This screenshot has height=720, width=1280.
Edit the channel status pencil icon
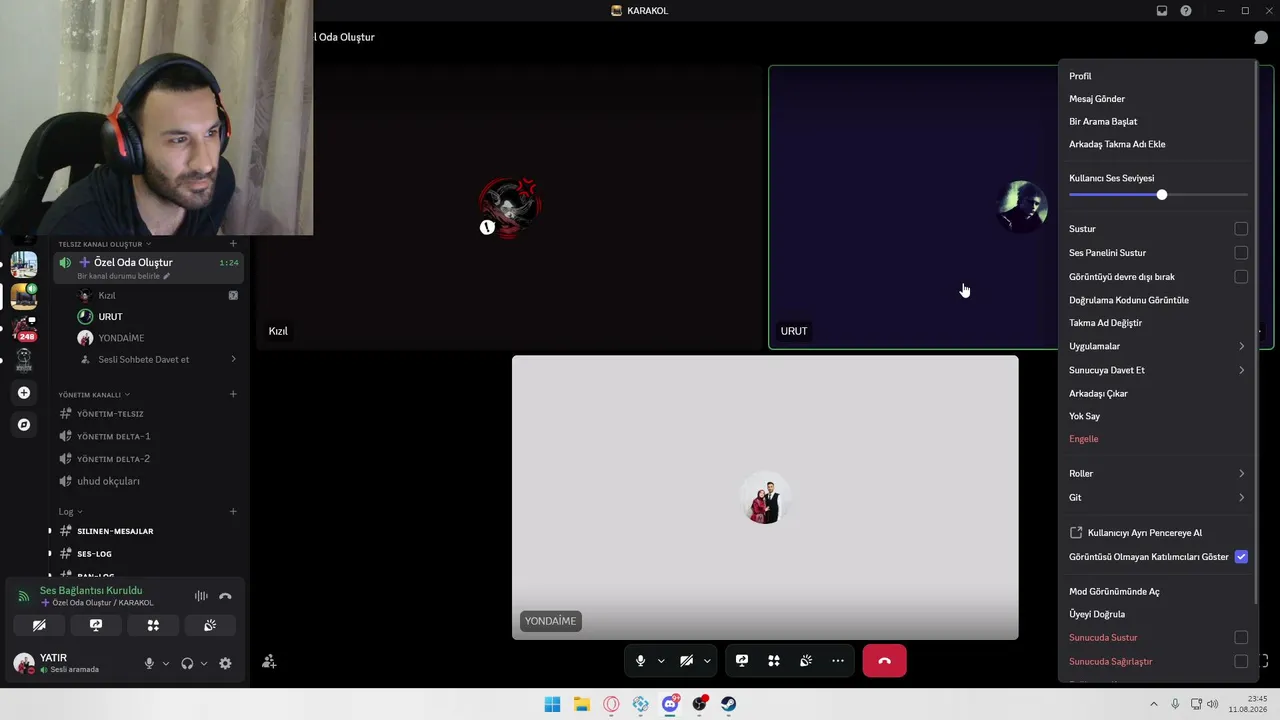[167, 276]
